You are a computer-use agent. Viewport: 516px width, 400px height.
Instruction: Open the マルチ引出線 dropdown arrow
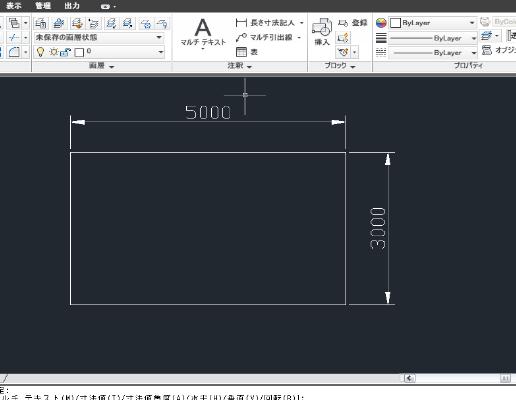tap(299, 38)
